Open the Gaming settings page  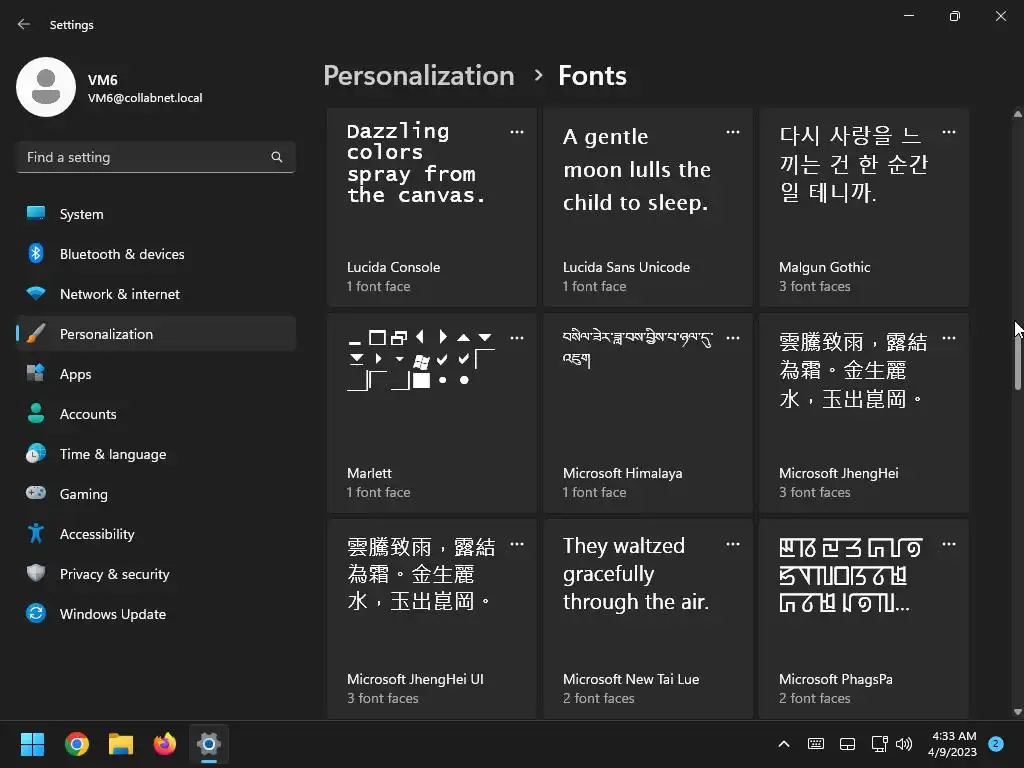tap(156, 494)
